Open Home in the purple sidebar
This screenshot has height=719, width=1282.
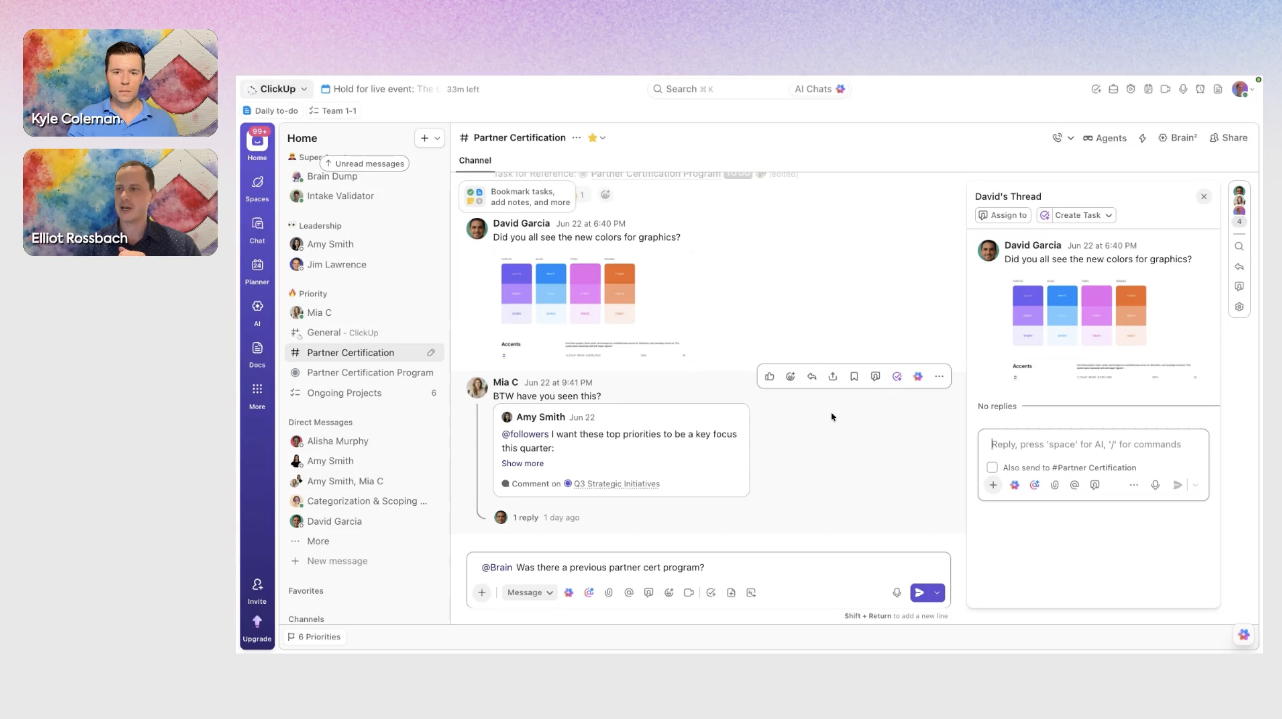(257, 145)
